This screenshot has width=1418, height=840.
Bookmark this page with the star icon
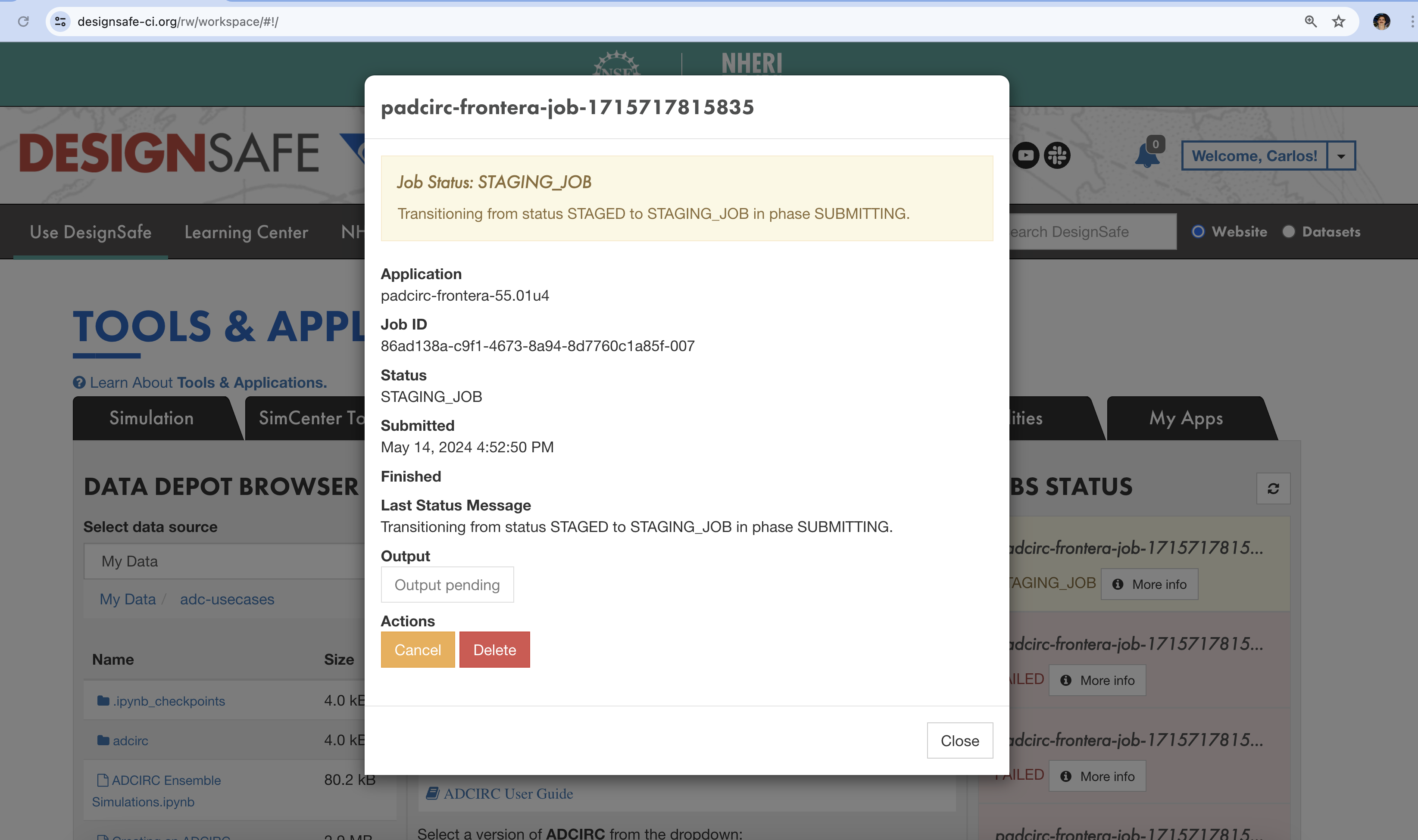pos(1339,22)
